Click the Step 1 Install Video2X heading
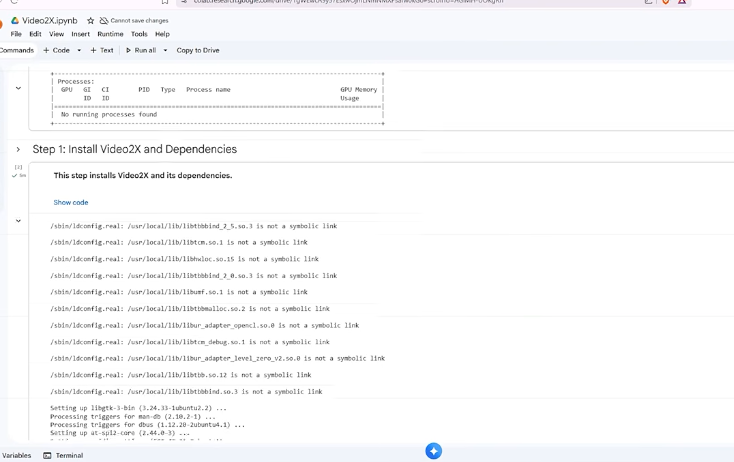Screen dimensions: 734x462 (134, 149)
